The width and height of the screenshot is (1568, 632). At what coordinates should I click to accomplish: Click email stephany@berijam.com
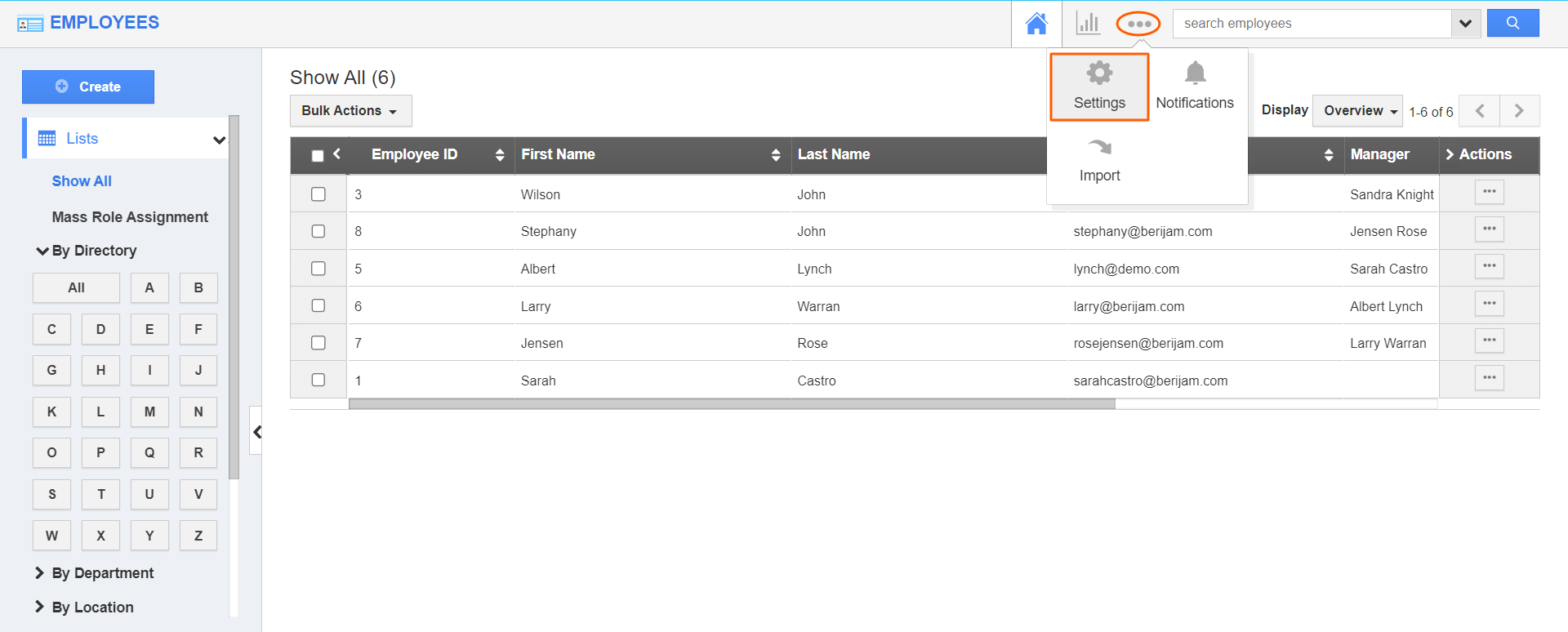(x=1143, y=231)
